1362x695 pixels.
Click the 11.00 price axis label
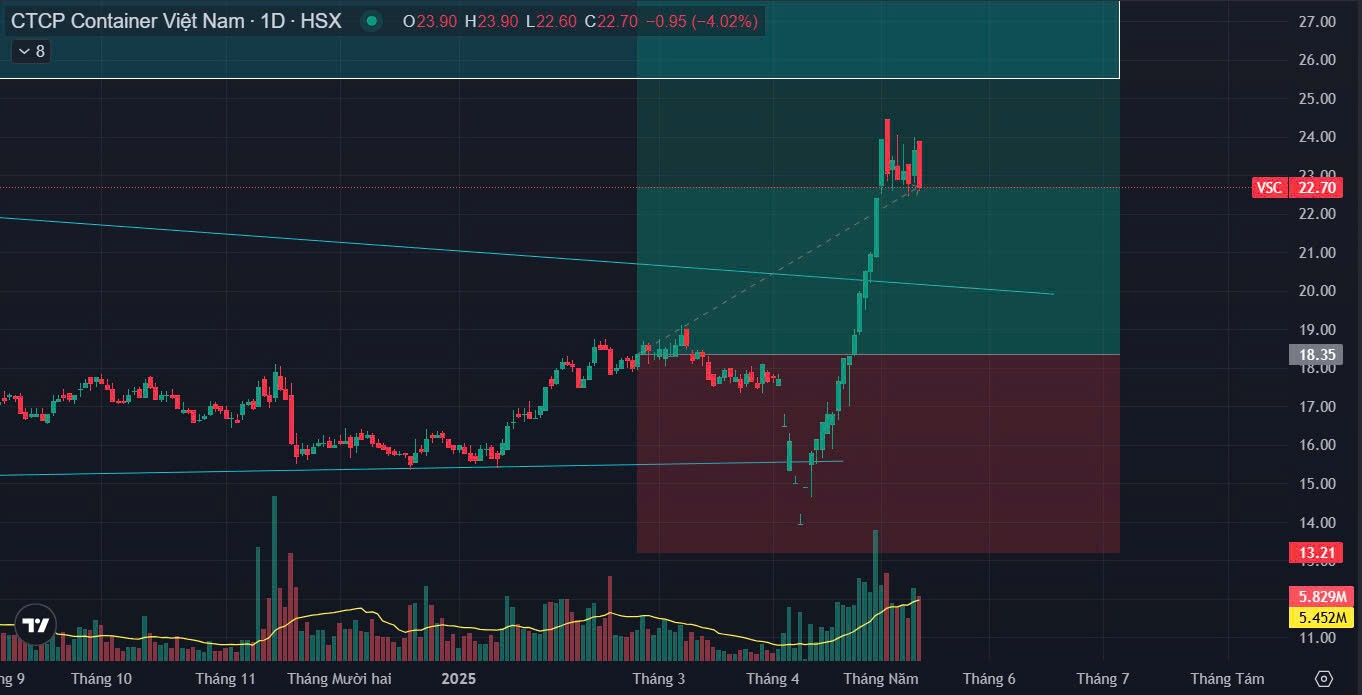tap(1316, 638)
